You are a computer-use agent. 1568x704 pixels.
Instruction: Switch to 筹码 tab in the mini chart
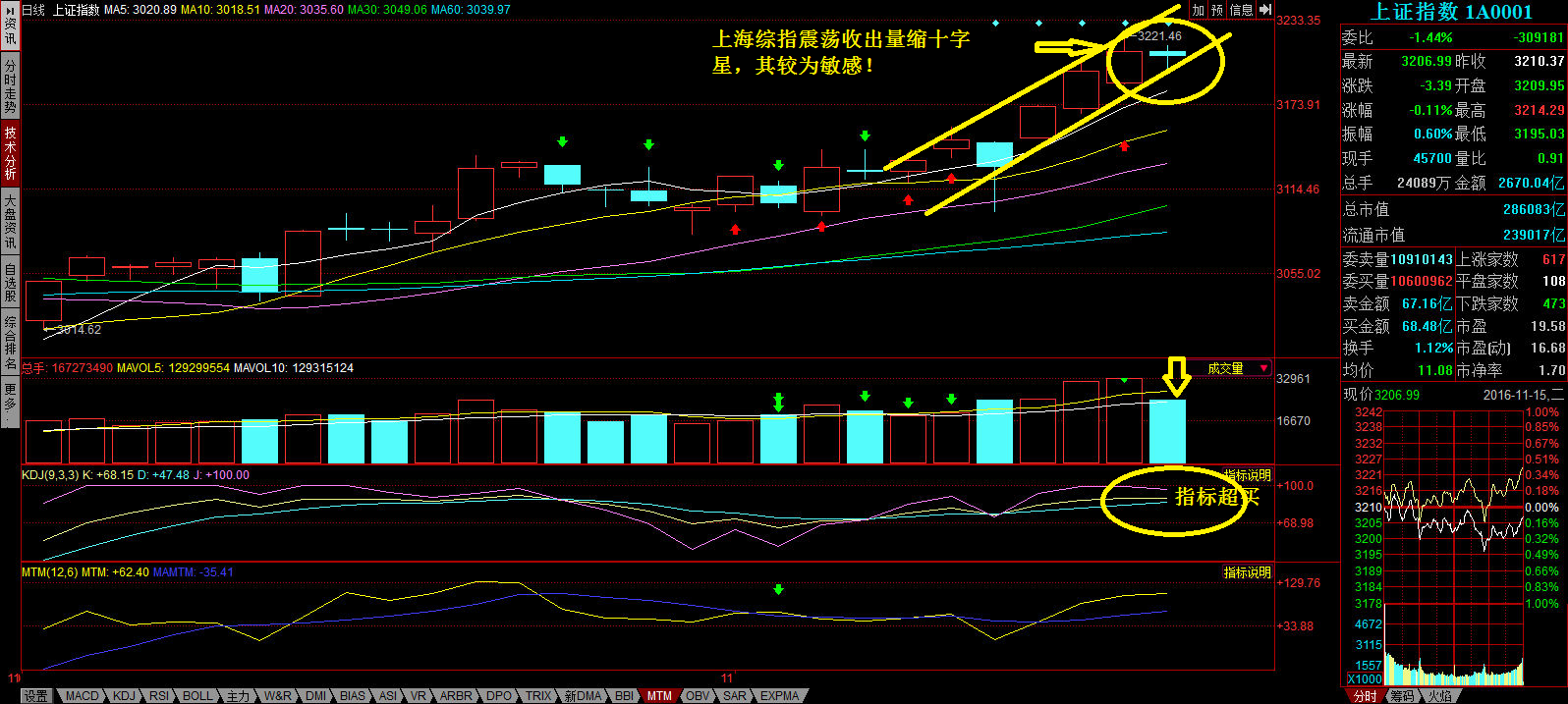[x=1402, y=696]
